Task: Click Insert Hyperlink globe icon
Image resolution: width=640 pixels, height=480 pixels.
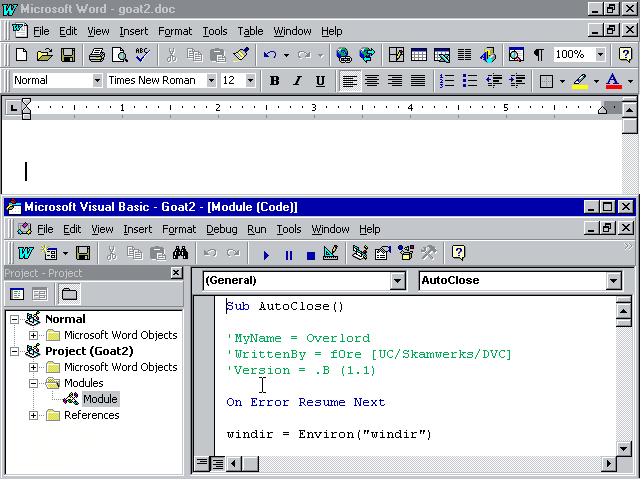Action: 344,55
